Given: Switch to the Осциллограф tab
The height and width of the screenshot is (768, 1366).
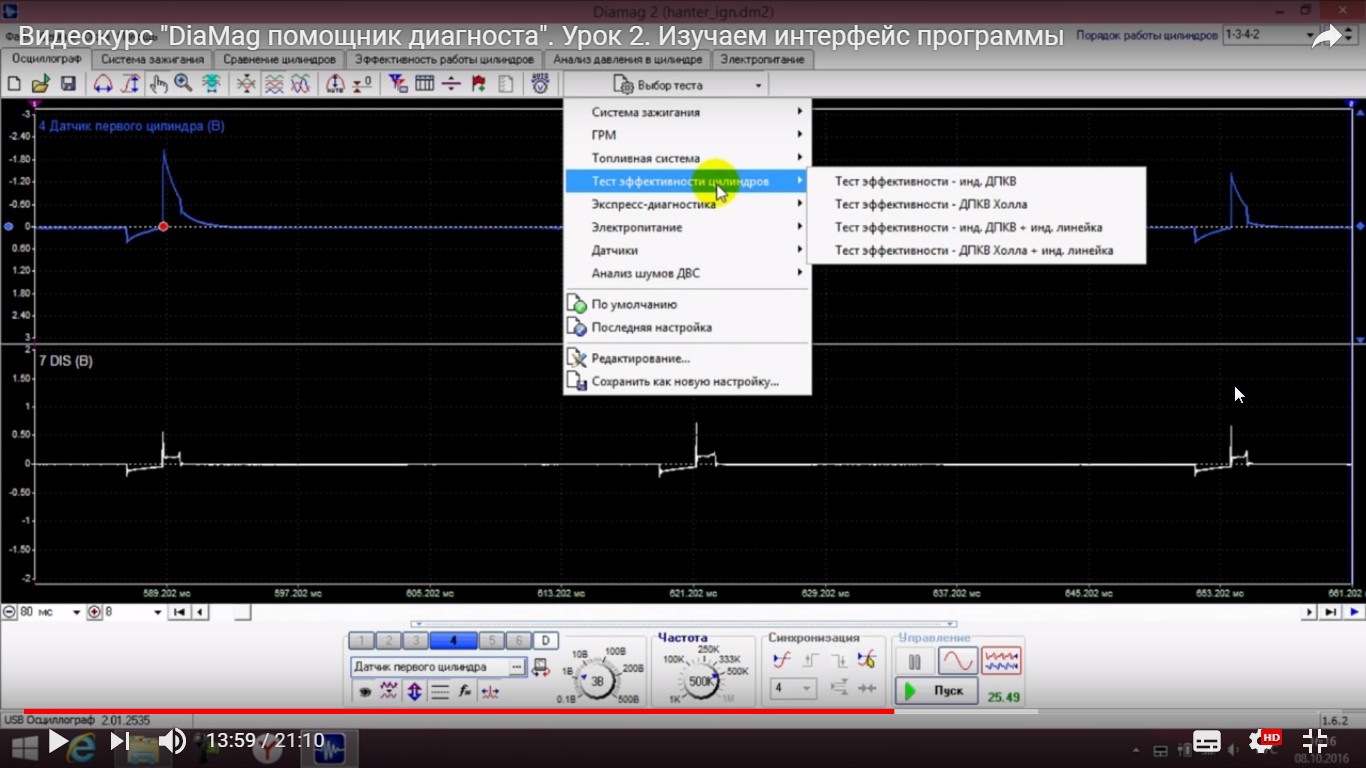Looking at the screenshot, I should point(47,59).
